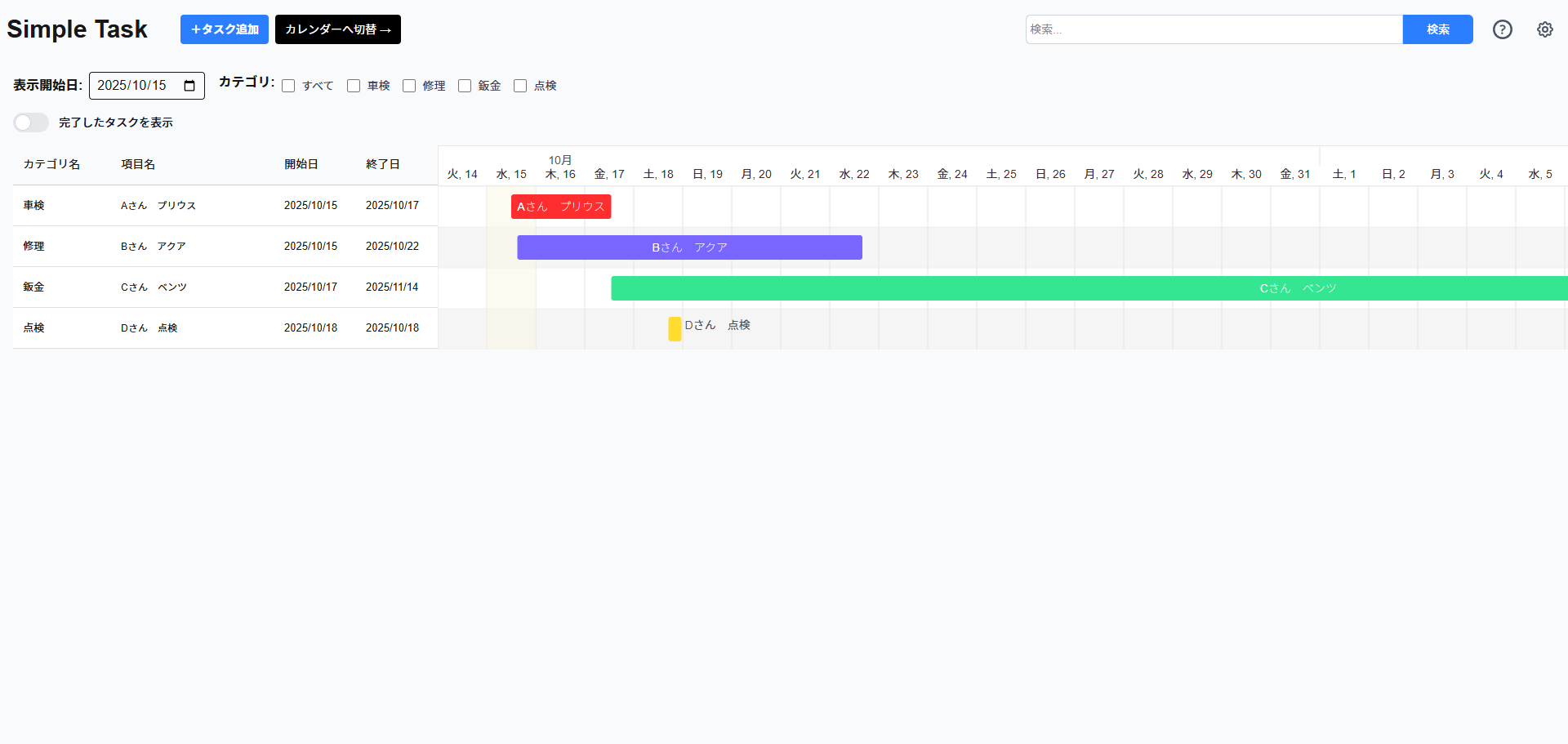Check the すべて category checkbox

(288, 86)
